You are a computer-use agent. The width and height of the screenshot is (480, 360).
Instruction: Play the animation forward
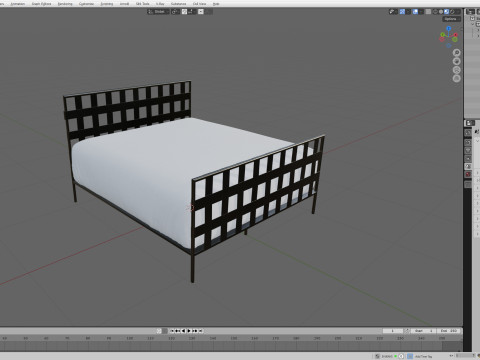tap(189, 331)
